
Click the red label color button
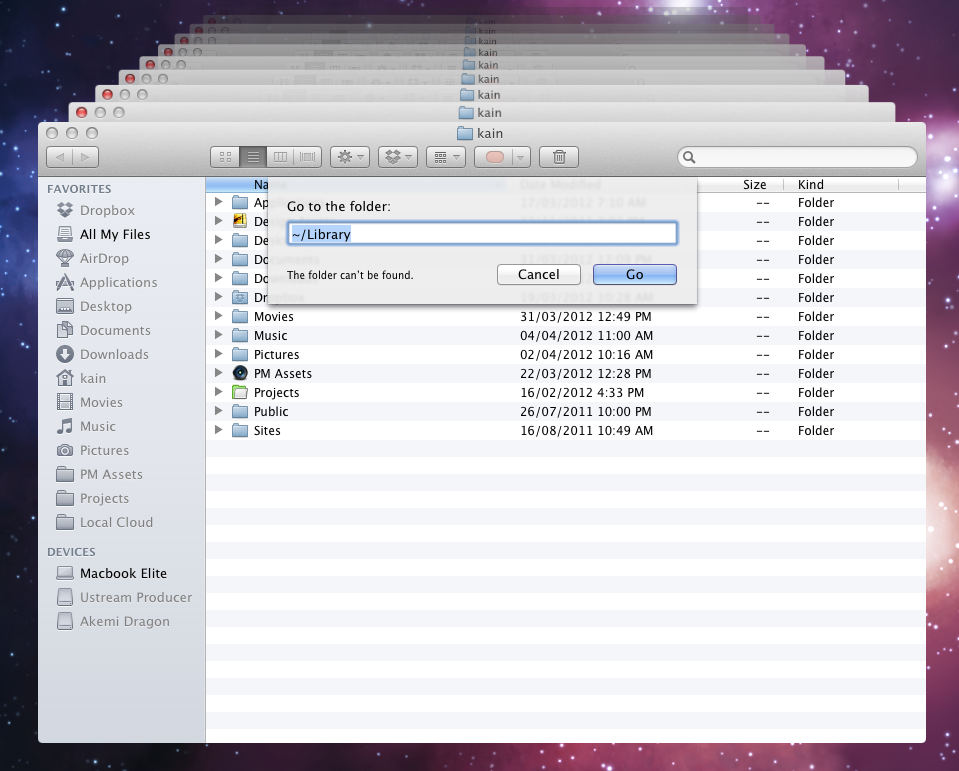[x=494, y=157]
